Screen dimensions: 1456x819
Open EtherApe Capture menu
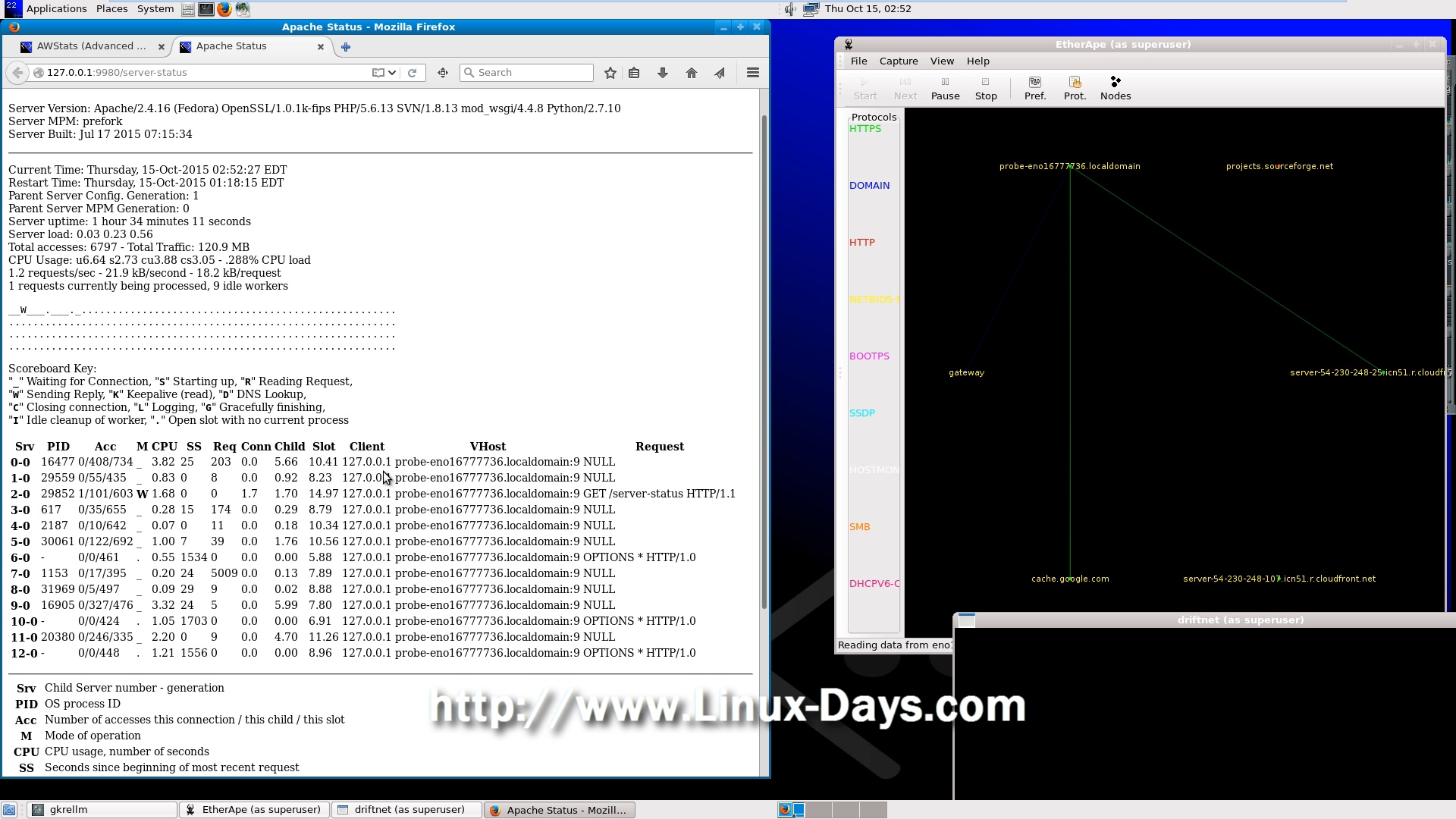tap(899, 61)
